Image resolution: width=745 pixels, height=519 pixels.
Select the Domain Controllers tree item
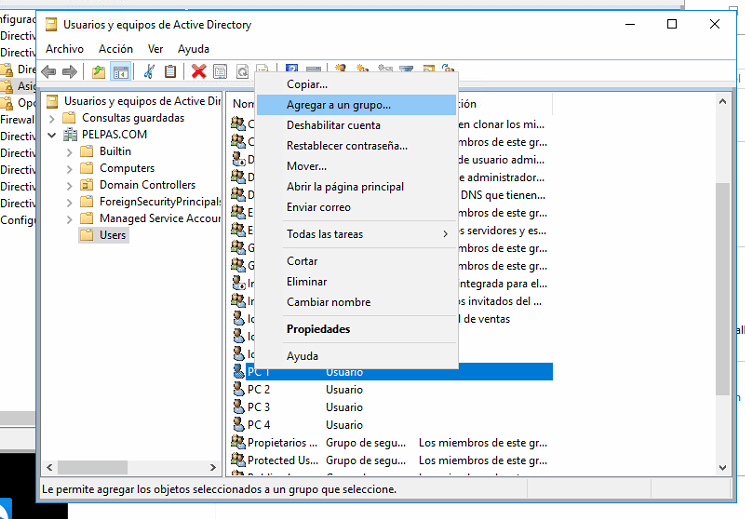(x=147, y=185)
